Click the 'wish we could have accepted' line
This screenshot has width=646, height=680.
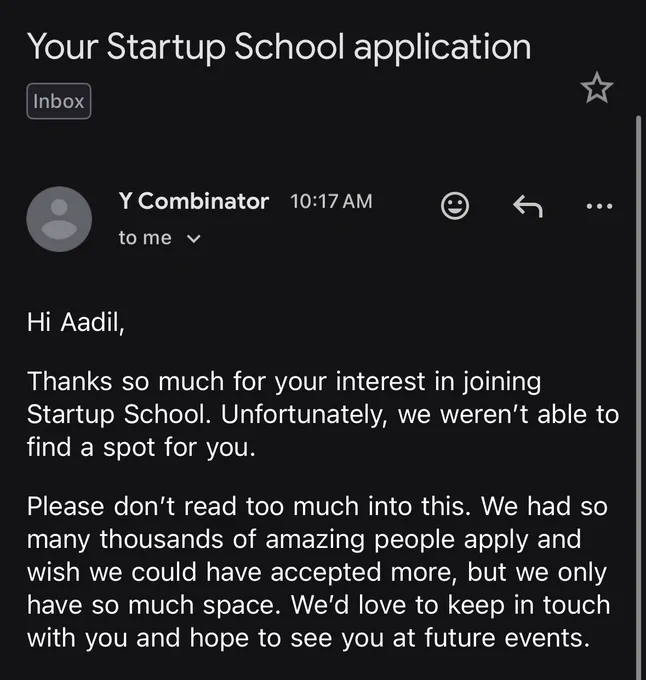[x=317, y=572]
